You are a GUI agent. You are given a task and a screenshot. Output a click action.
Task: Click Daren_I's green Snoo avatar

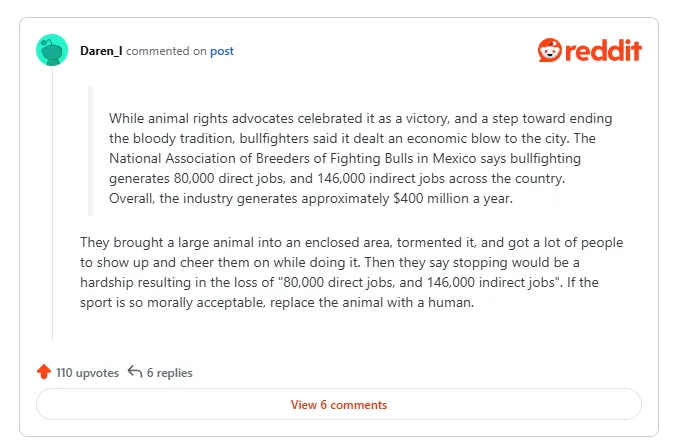tap(52, 50)
